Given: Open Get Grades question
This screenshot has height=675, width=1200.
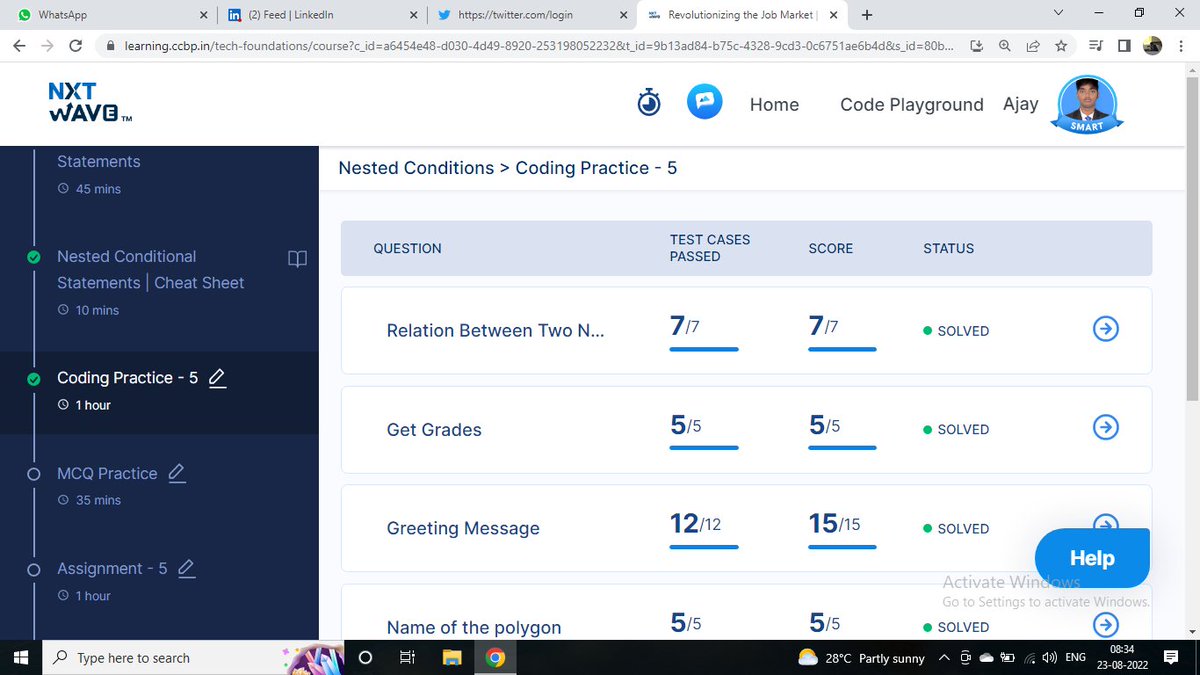Looking at the screenshot, I should coord(434,429).
